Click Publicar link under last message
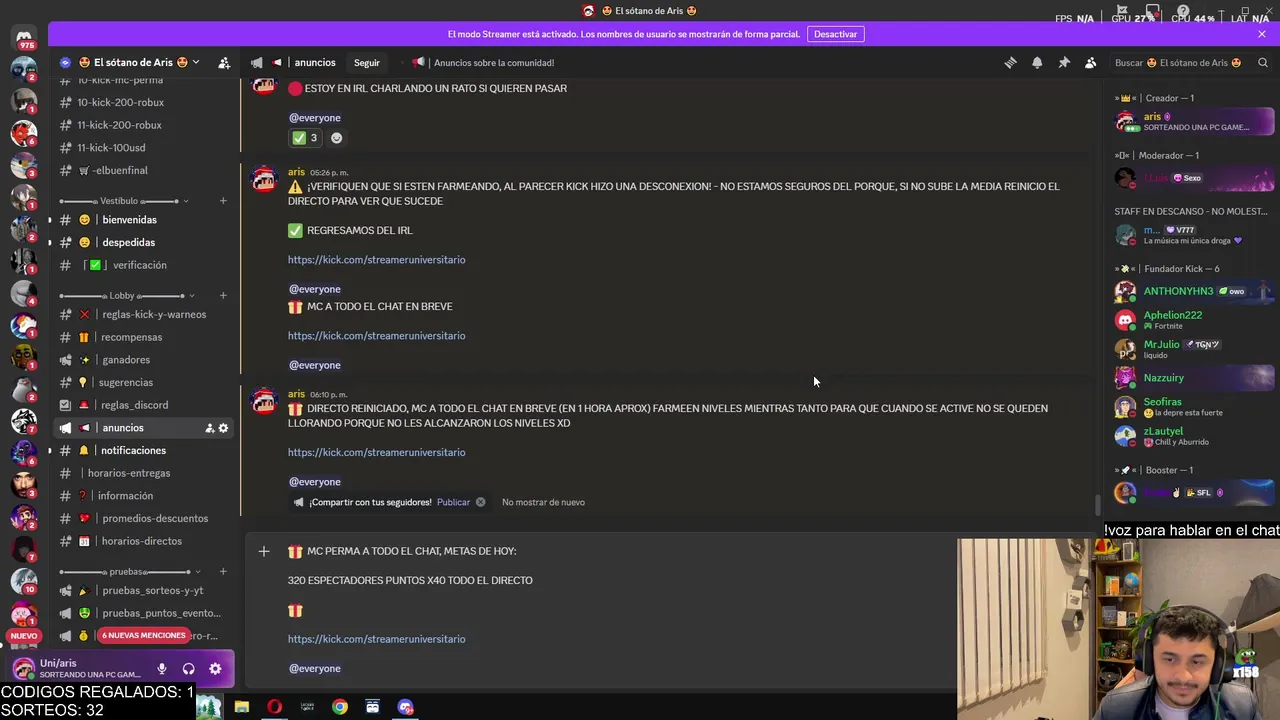The height and width of the screenshot is (720, 1280). [453, 502]
